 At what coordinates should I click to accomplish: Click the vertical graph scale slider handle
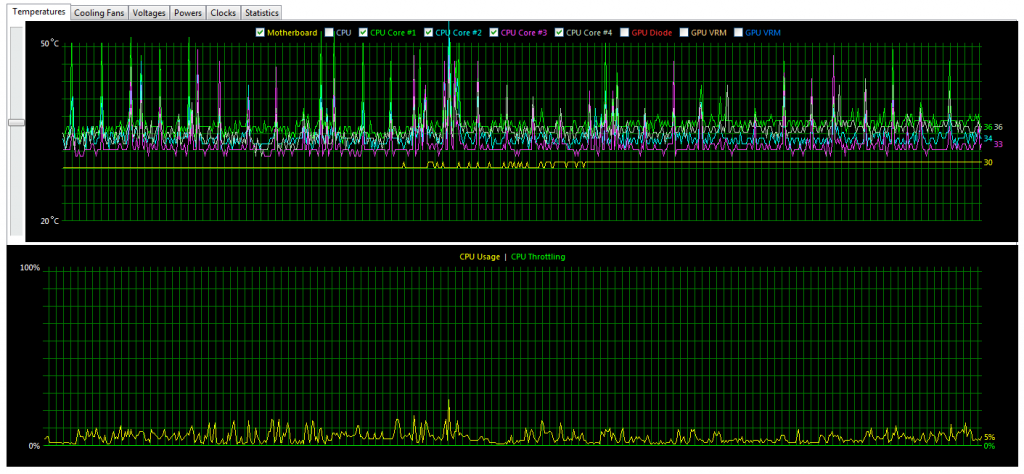point(16,122)
